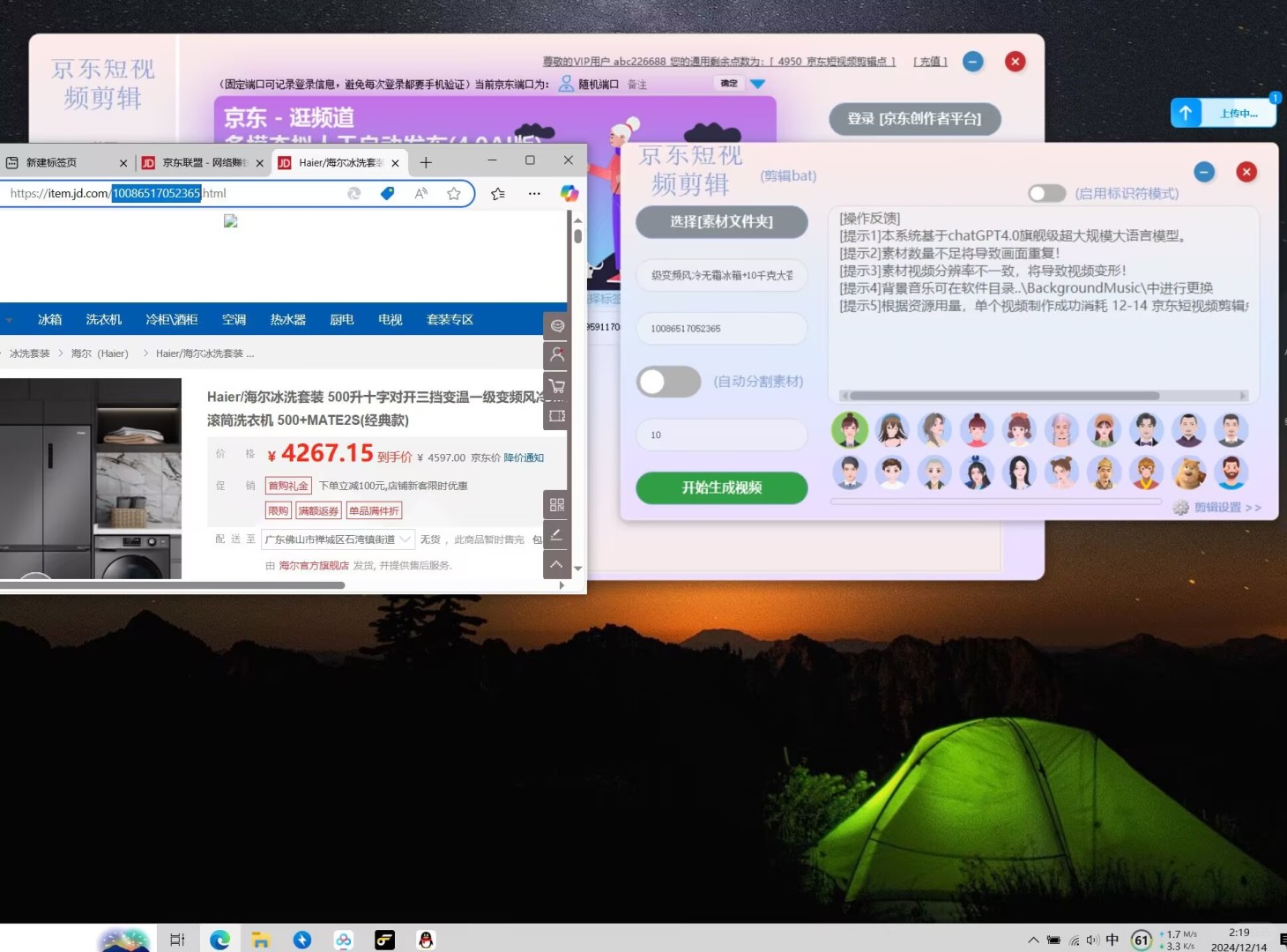Viewport: 1287px width, 952px height.
Task: Click the 确定 confirm button beside port
Action: click(x=729, y=84)
